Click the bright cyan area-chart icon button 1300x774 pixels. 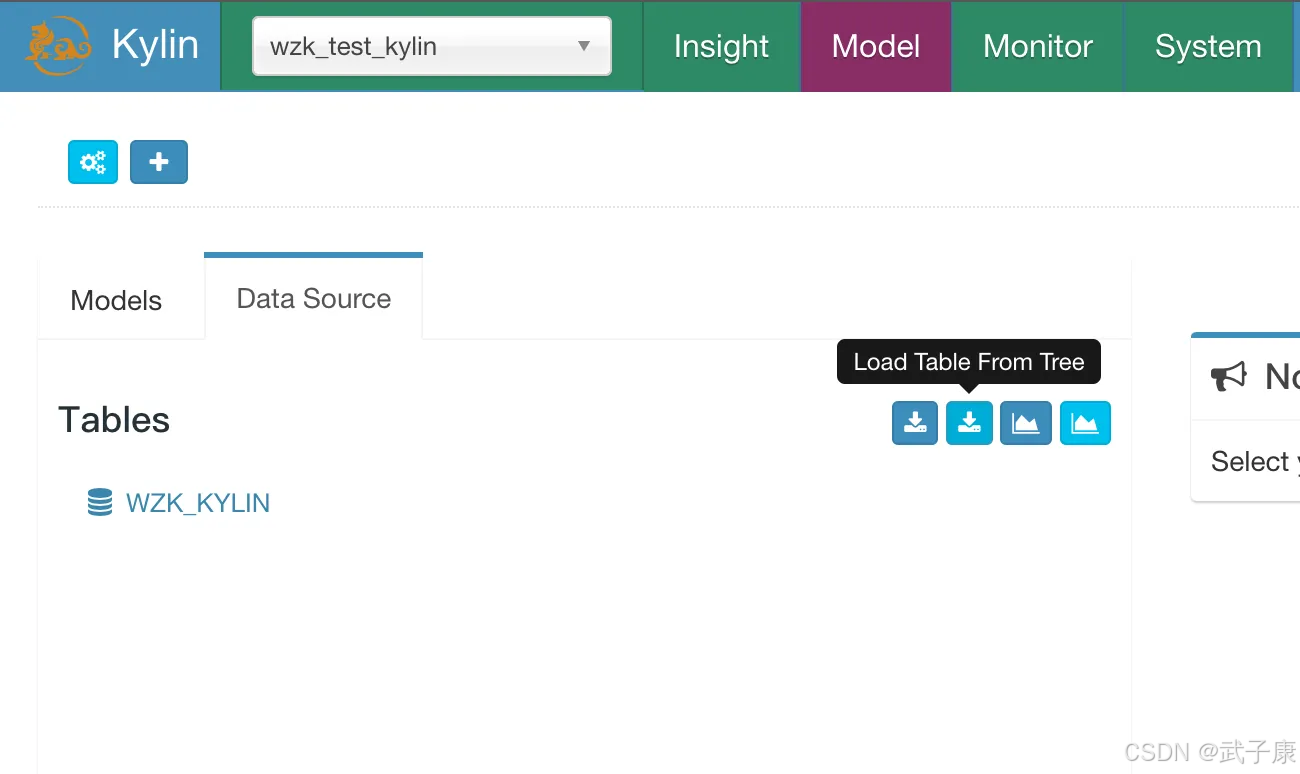click(x=1085, y=423)
